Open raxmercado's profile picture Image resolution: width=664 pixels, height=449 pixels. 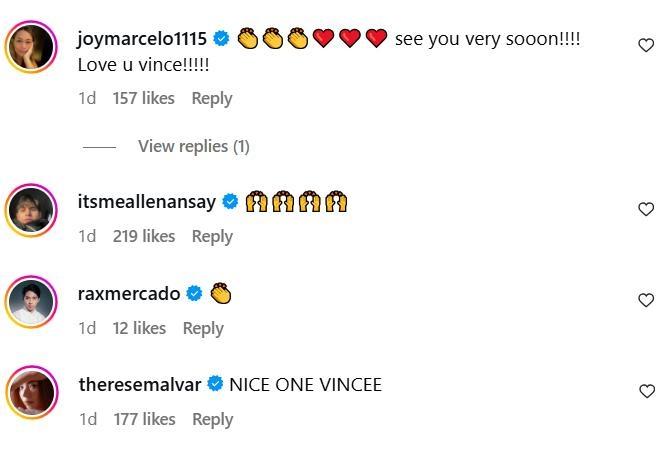(32, 300)
